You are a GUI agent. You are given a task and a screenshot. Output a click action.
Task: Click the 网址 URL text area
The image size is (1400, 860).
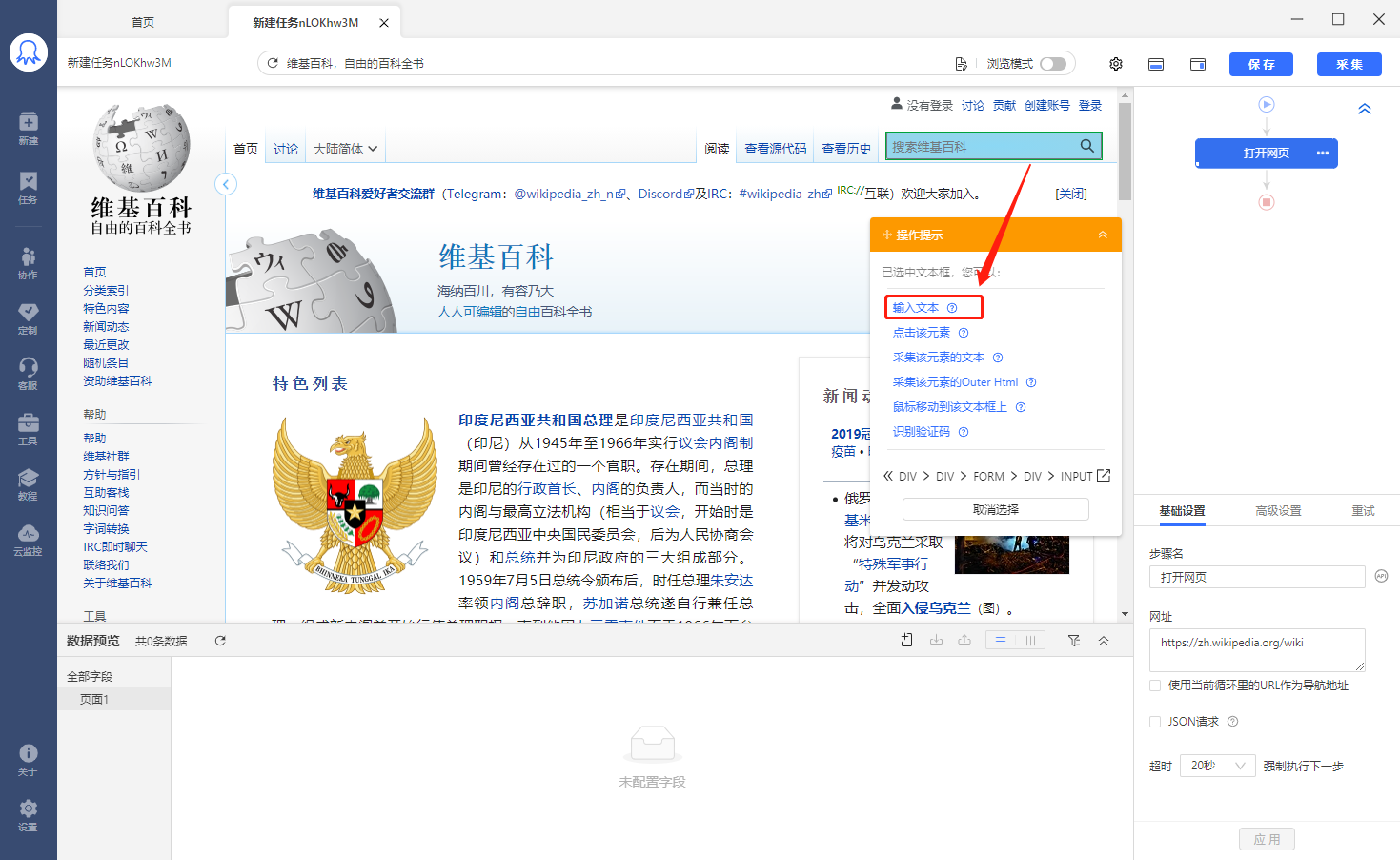pos(1257,650)
